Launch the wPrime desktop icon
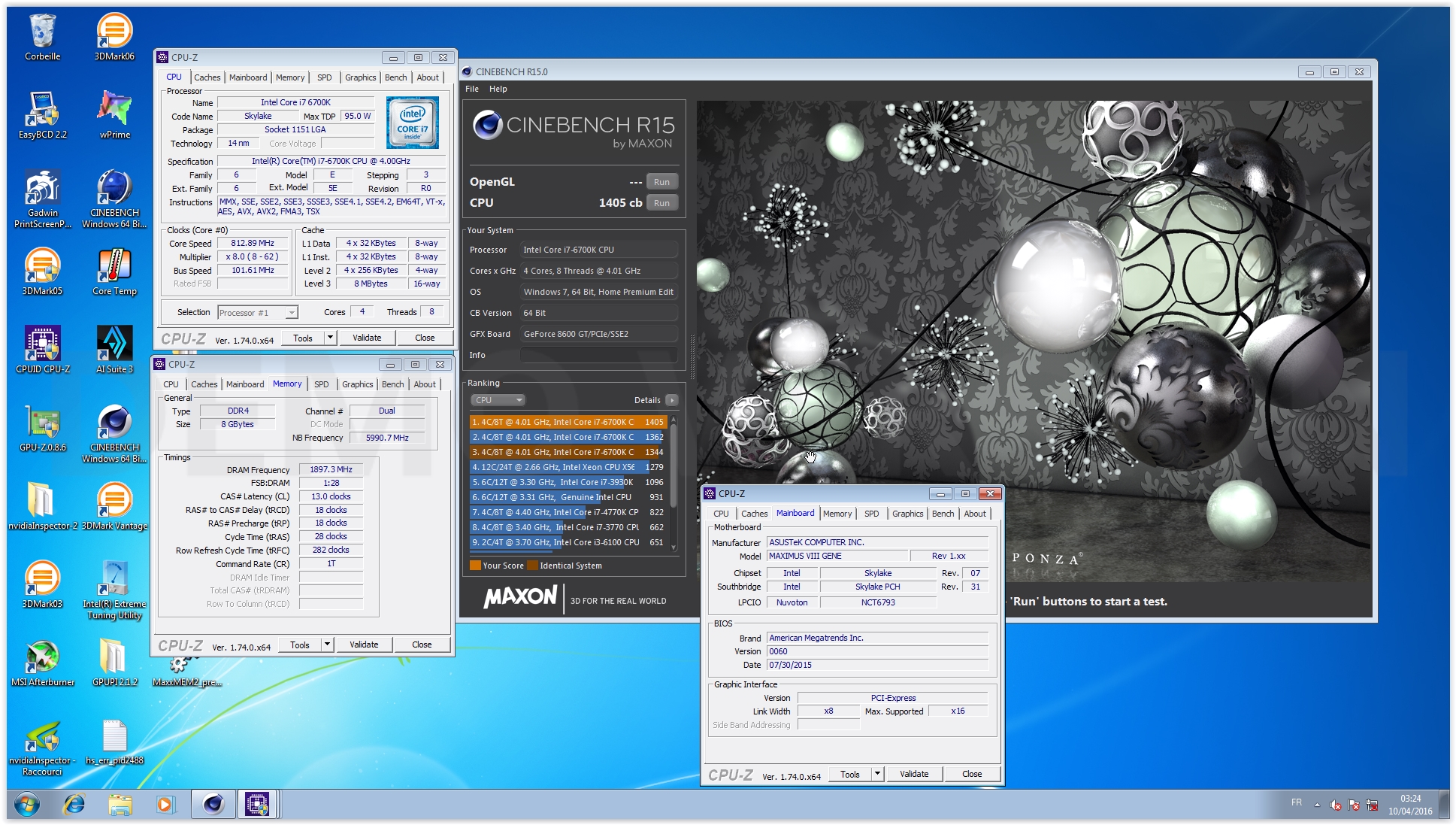This screenshot has height=825, width=1456. (114, 114)
